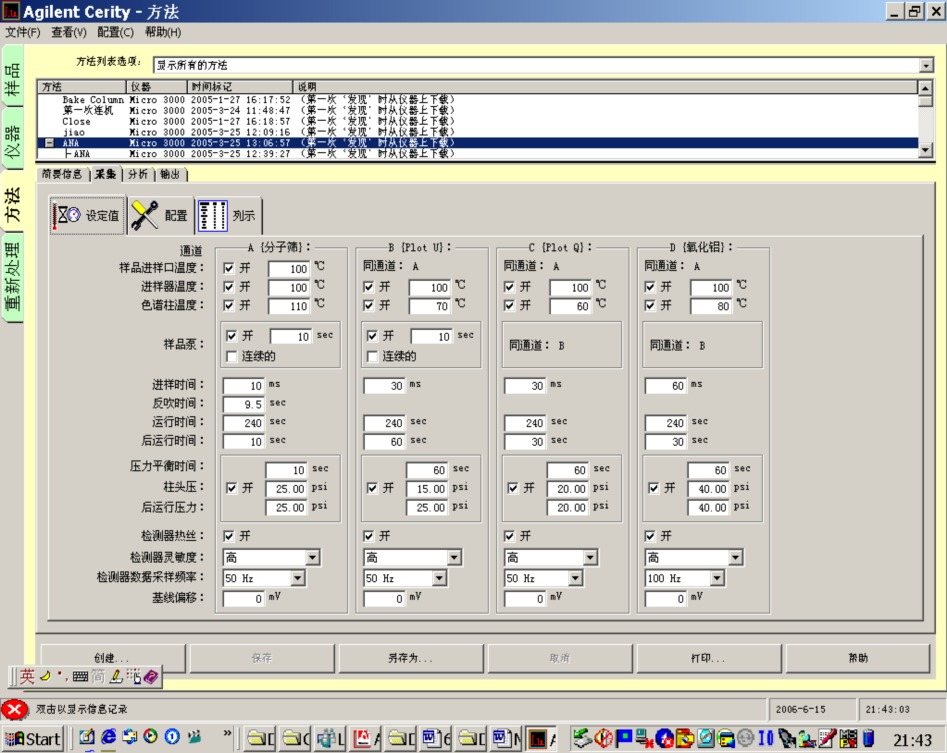
Task: Click the red X error status icon
Action: pyautogui.click(x=14, y=709)
